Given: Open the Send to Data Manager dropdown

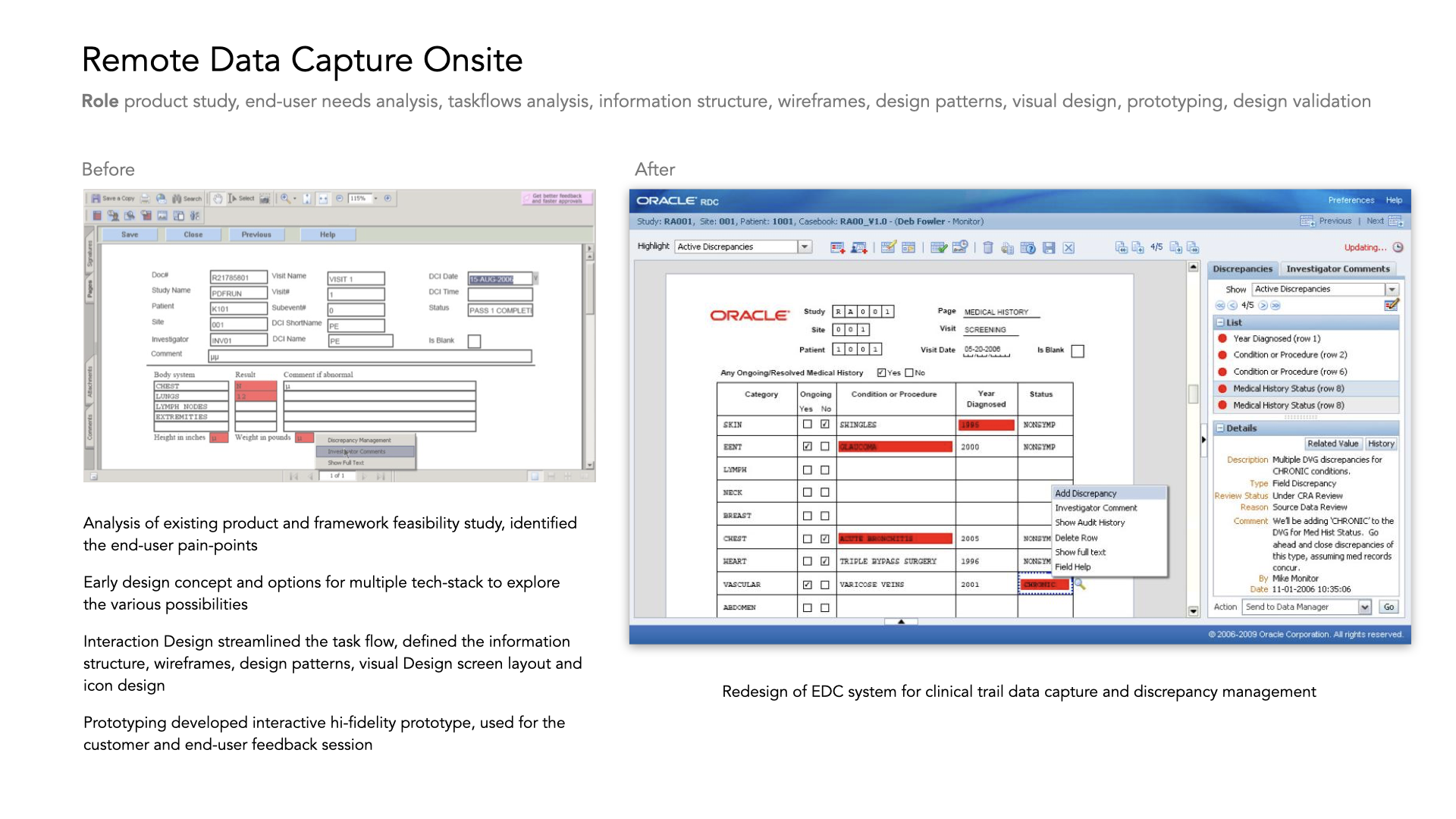Looking at the screenshot, I should [x=1364, y=607].
